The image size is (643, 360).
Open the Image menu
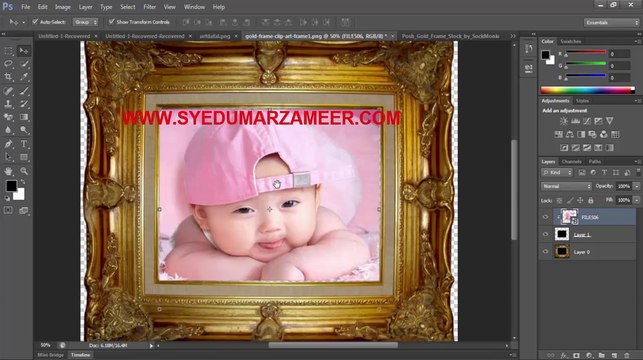(x=62, y=7)
